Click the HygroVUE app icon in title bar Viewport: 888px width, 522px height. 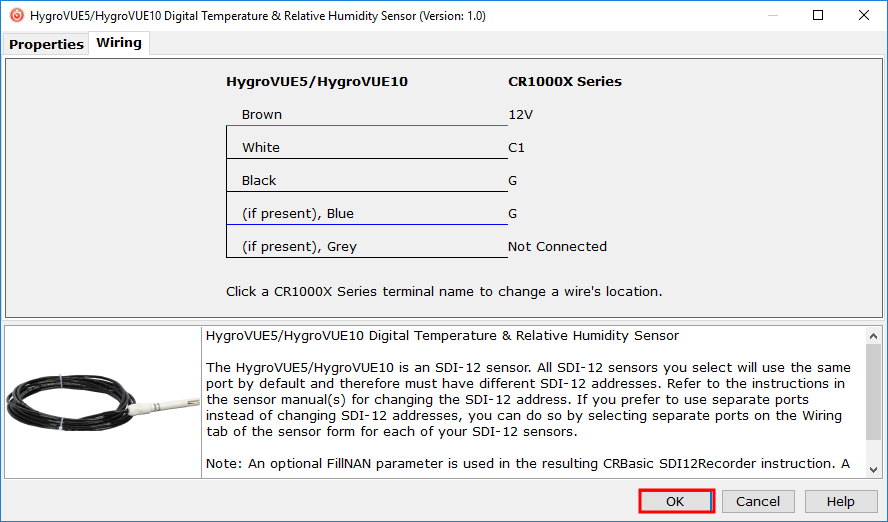16,15
